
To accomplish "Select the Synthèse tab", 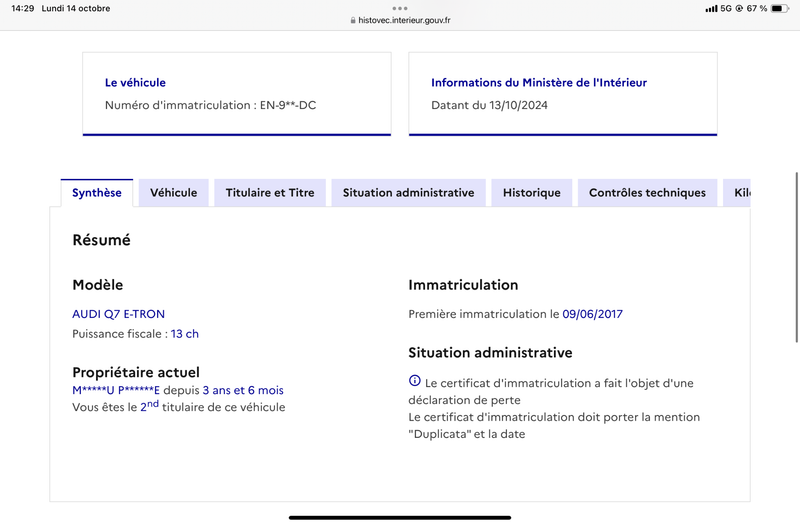I will pyautogui.click(x=97, y=193).
